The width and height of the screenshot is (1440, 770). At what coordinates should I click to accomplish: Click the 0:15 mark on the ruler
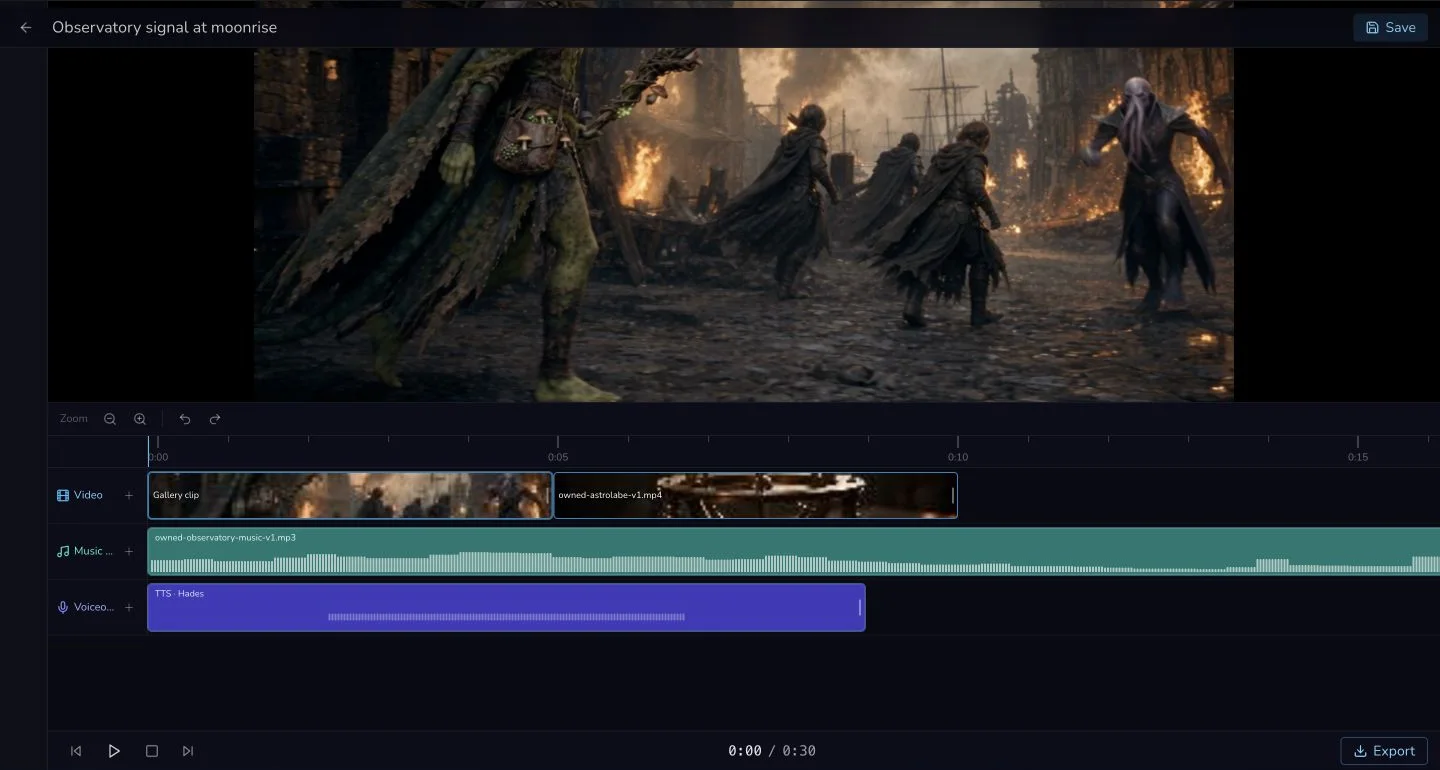1357,457
